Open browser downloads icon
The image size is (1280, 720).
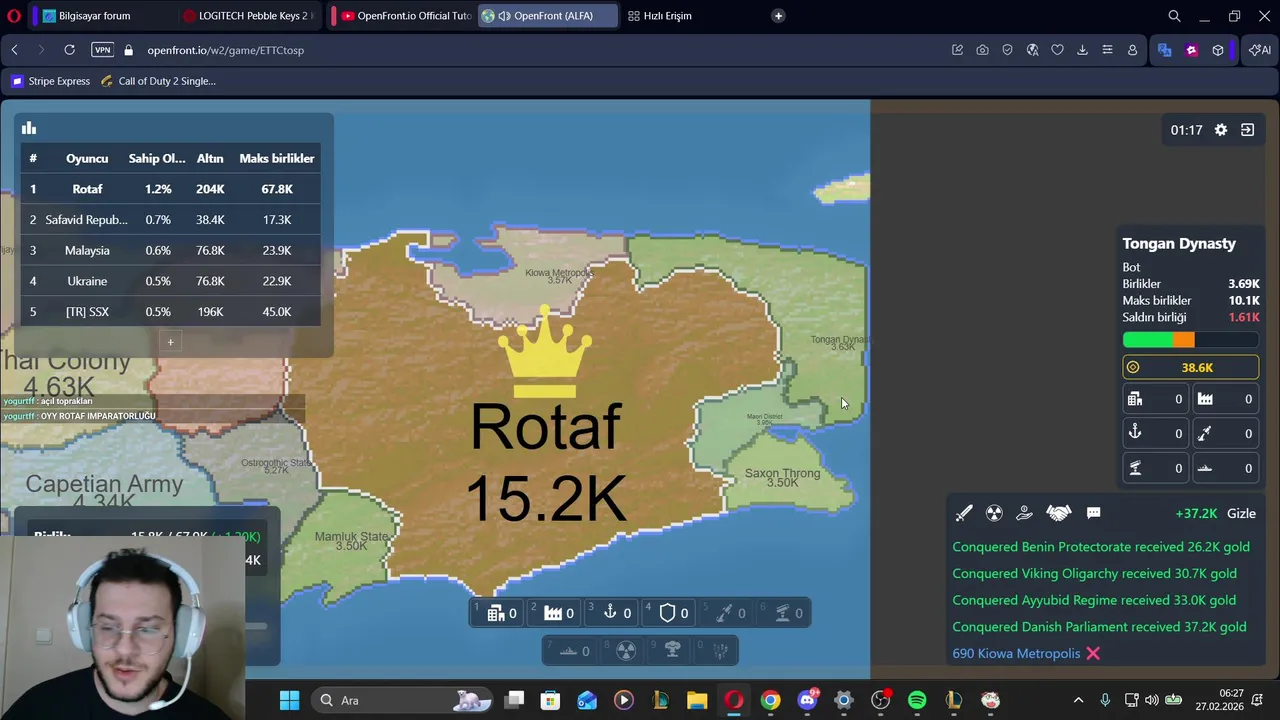(1082, 50)
